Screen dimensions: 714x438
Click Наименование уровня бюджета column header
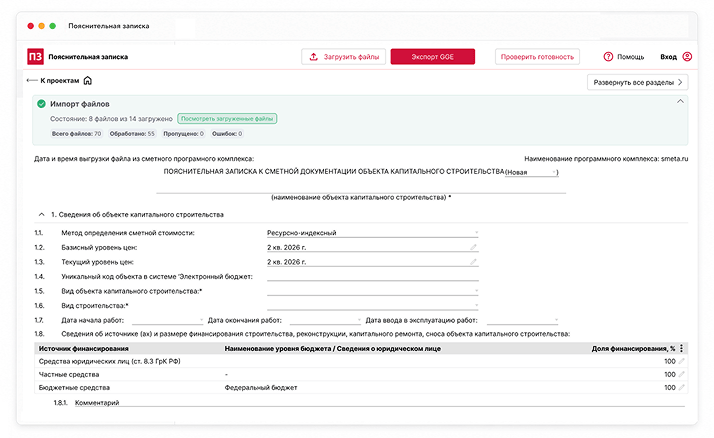(332, 348)
